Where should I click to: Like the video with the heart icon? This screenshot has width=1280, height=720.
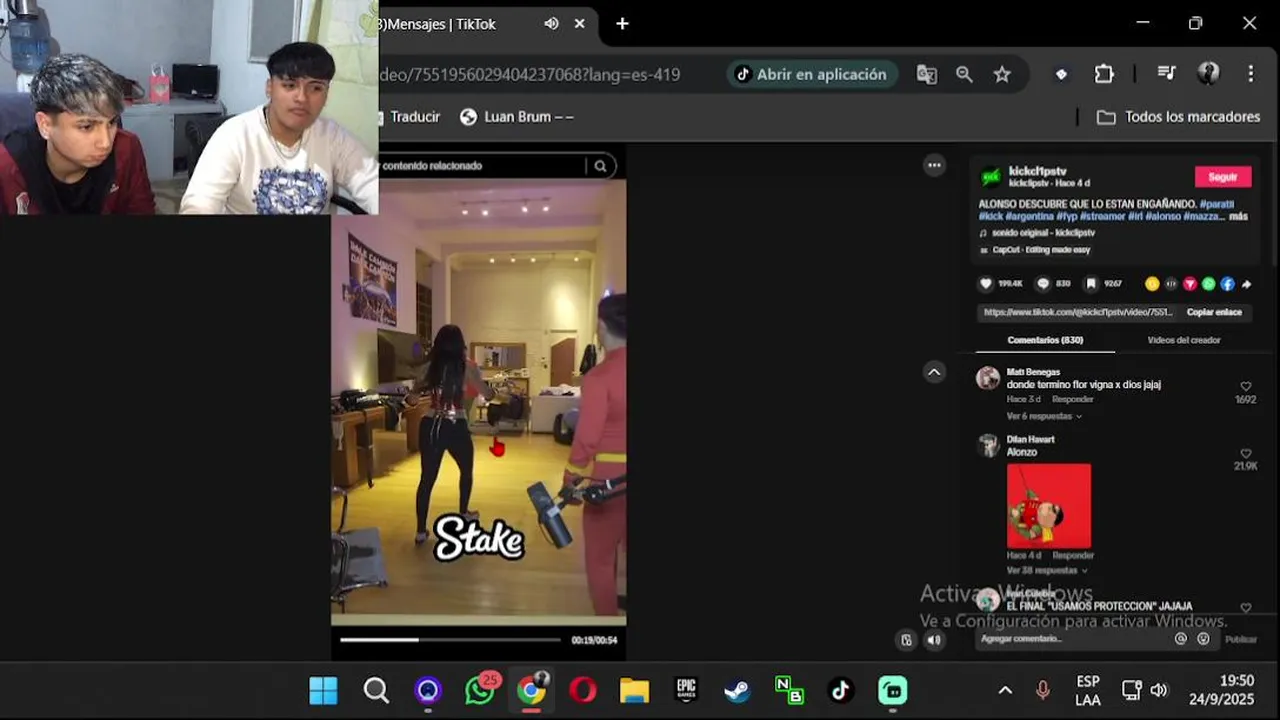pos(986,284)
